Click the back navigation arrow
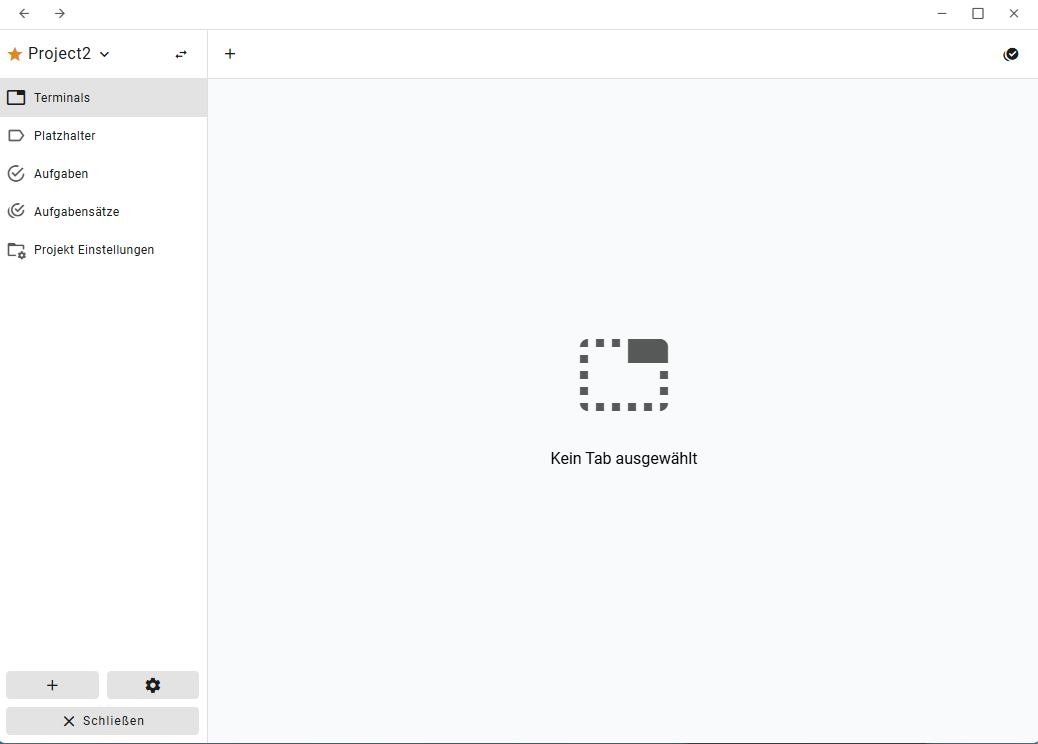This screenshot has width=1038, height=744. 24,13
